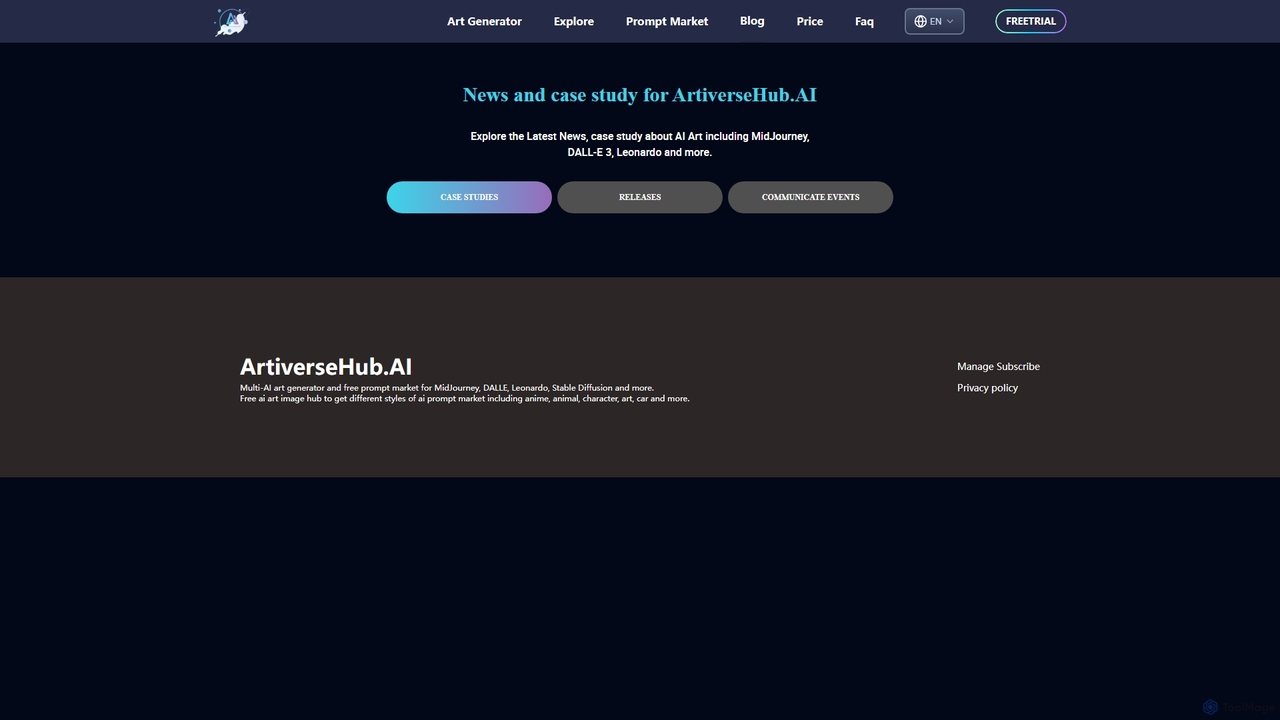Click the ArtiverseHub logo icon
Screen dimensions: 1280x720
tap(231, 21)
